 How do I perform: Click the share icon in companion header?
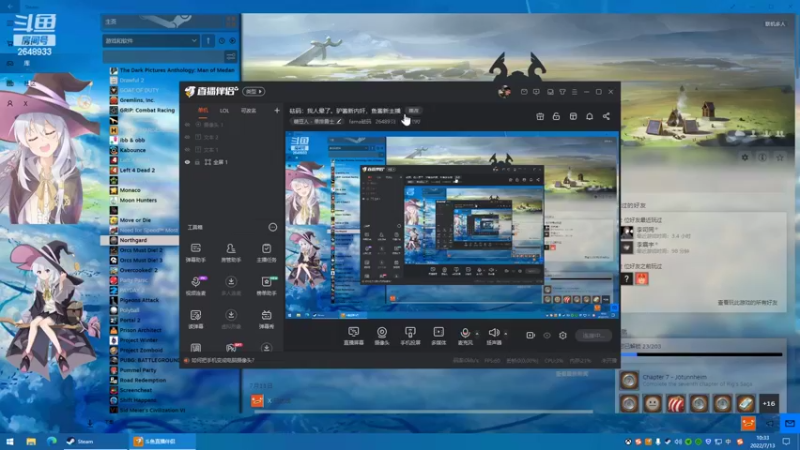(x=606, y=116)
